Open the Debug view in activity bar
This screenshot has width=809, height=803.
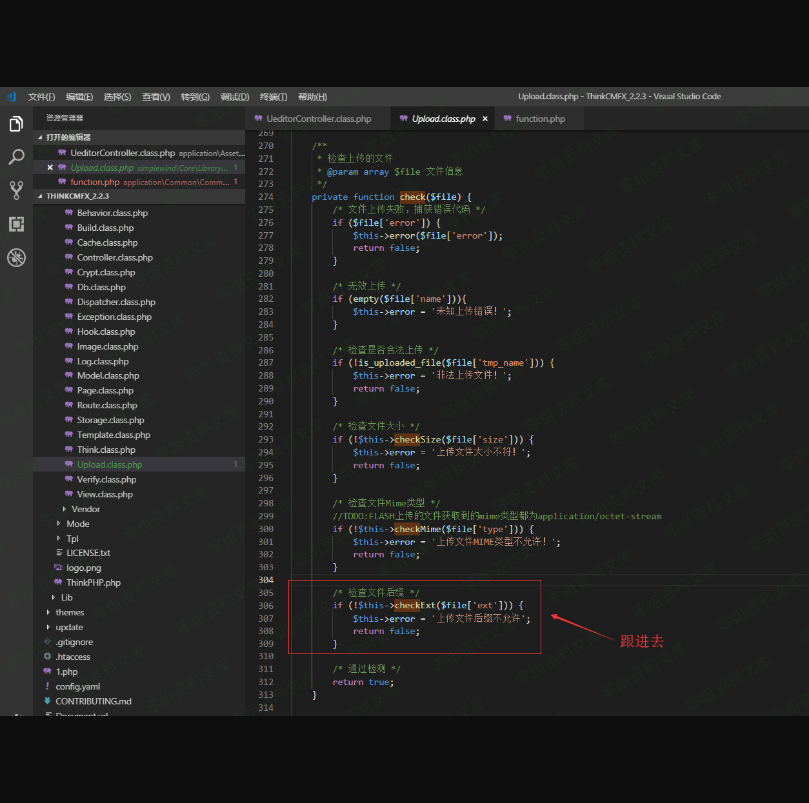coord(16,258)
